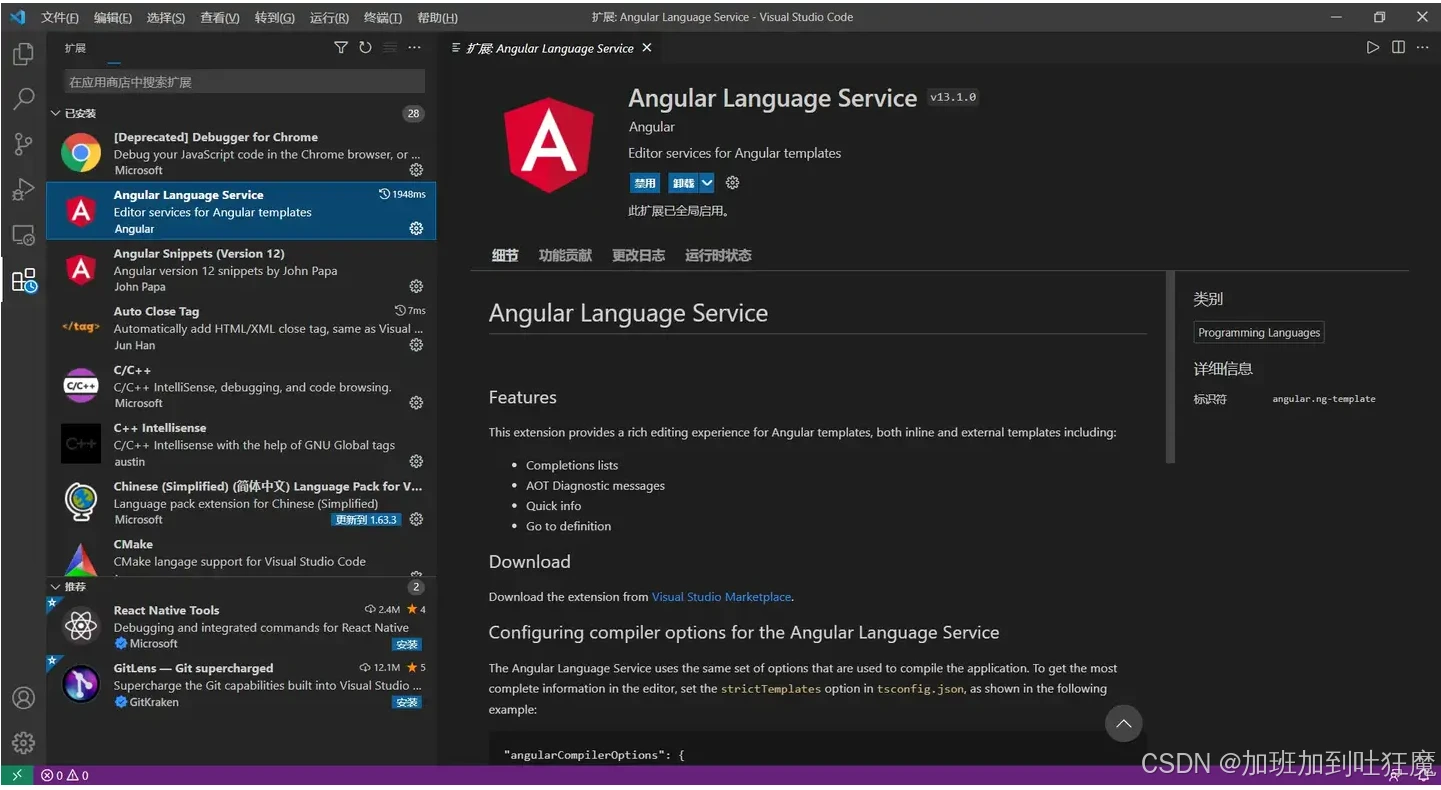Click gear for Angular Snippets extension
The width and height of the screenshot is (1441, 790).
click(x=416, y=286)
